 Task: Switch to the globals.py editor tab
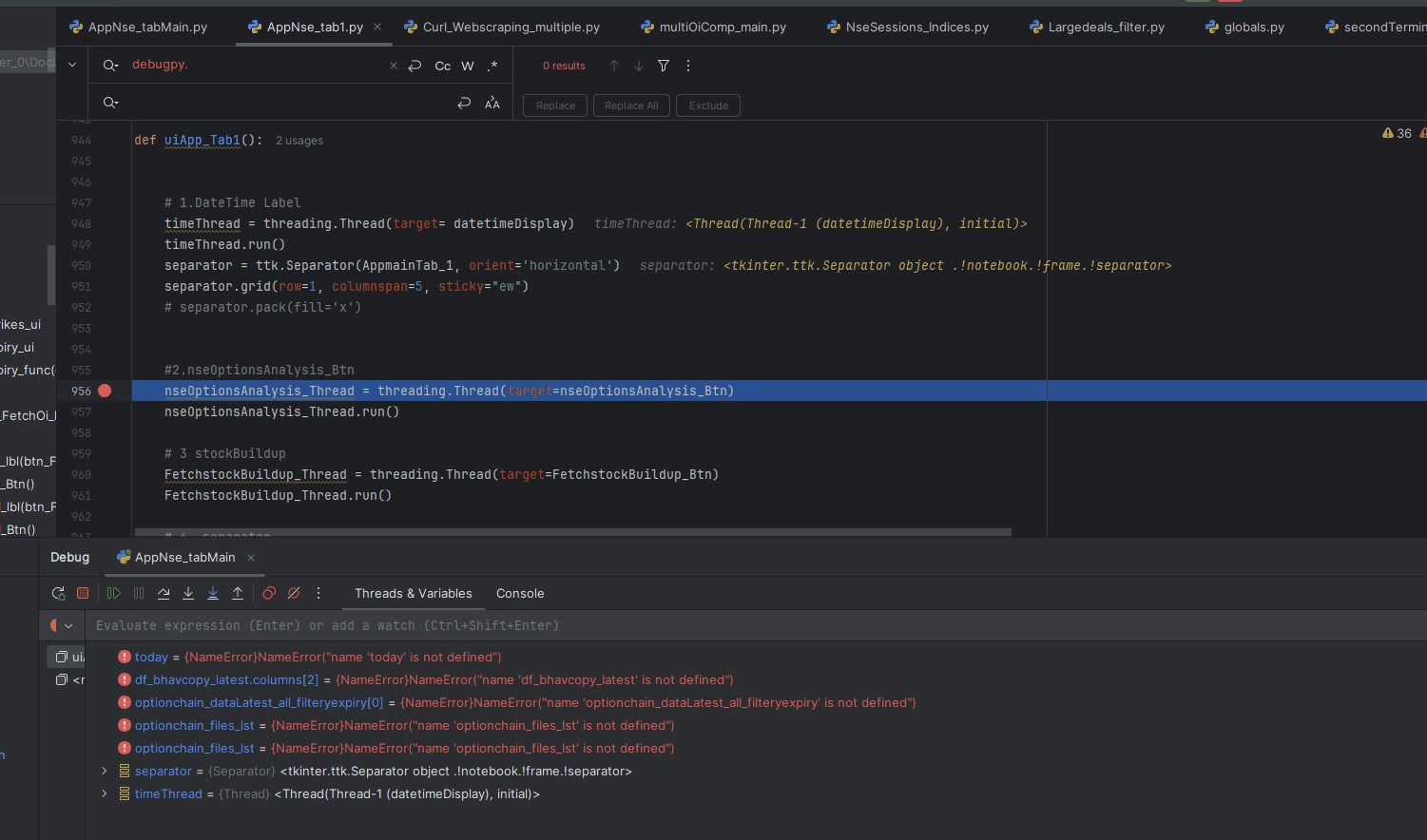[x=1253, y=27]
